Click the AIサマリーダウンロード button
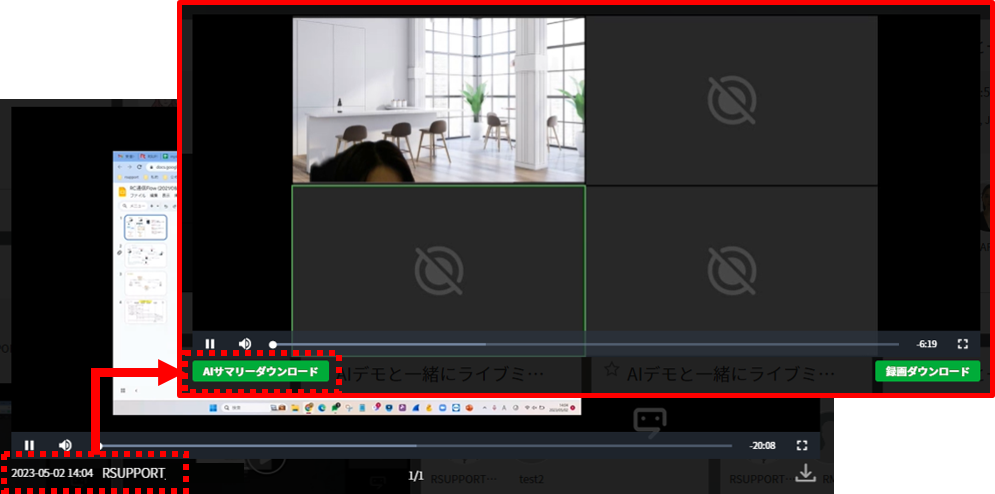This screenshot has width=995, height=494. pyautogui.click(x=260, y=372)
